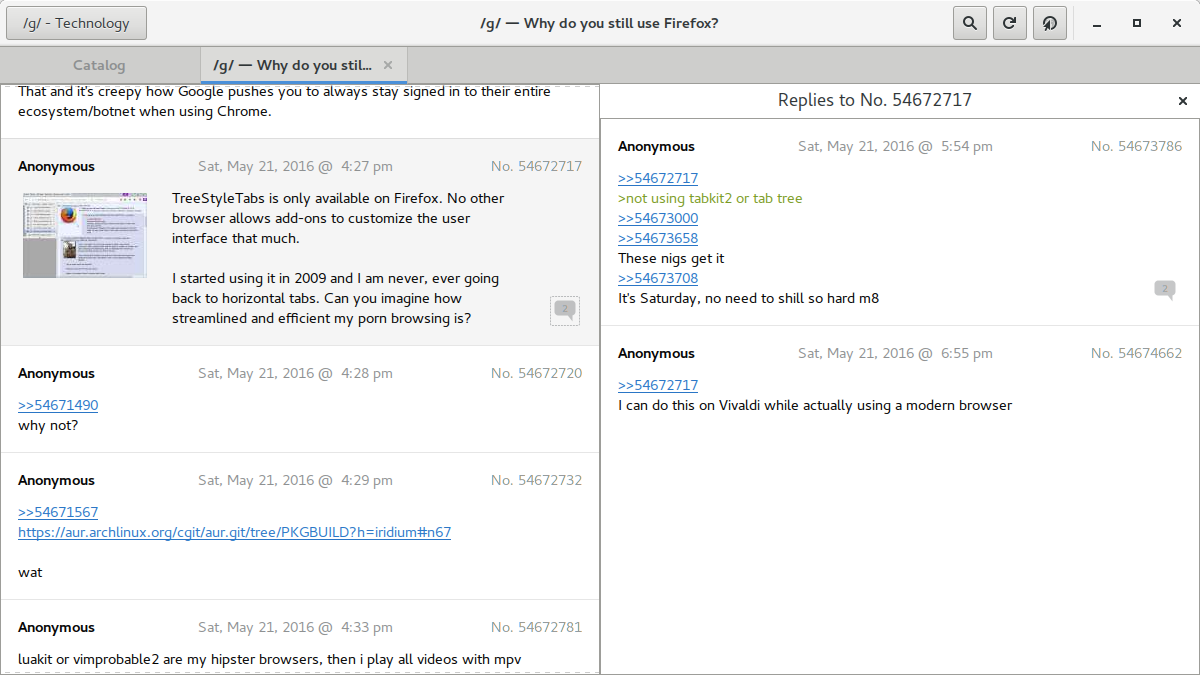Open the search tool in the header bar
The image size is (1200, 675).
tap(969, 23)
